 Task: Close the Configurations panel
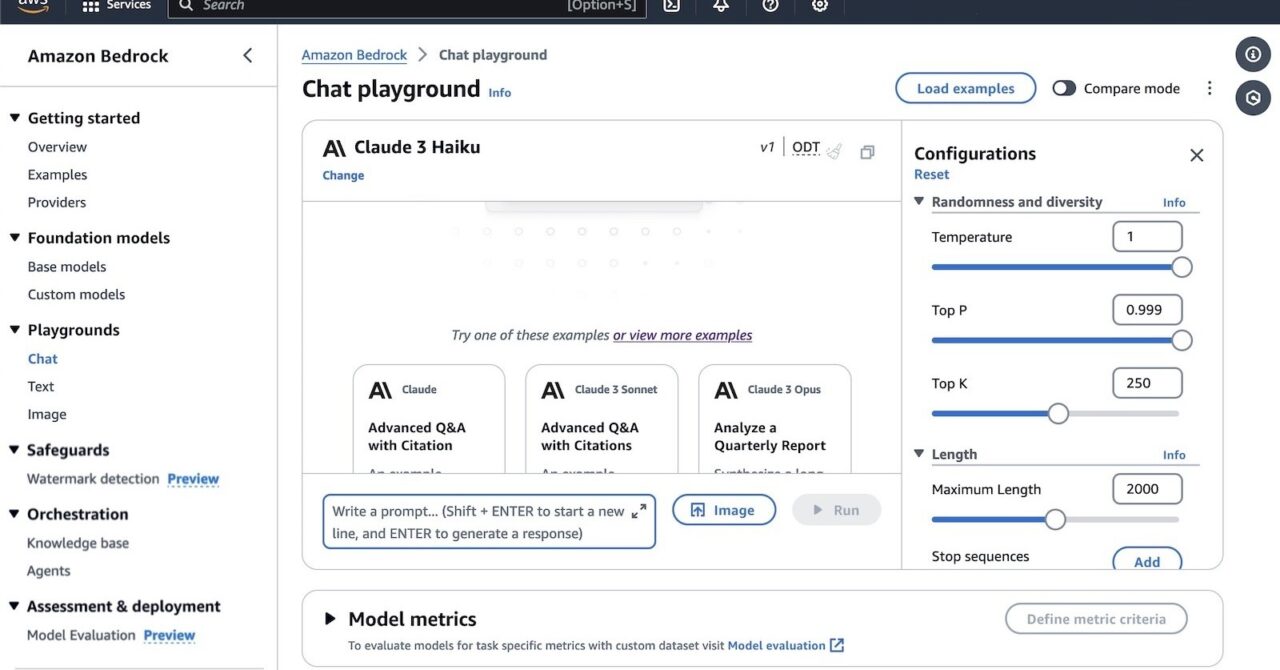pyautogui.click(x=1196, y=155)
